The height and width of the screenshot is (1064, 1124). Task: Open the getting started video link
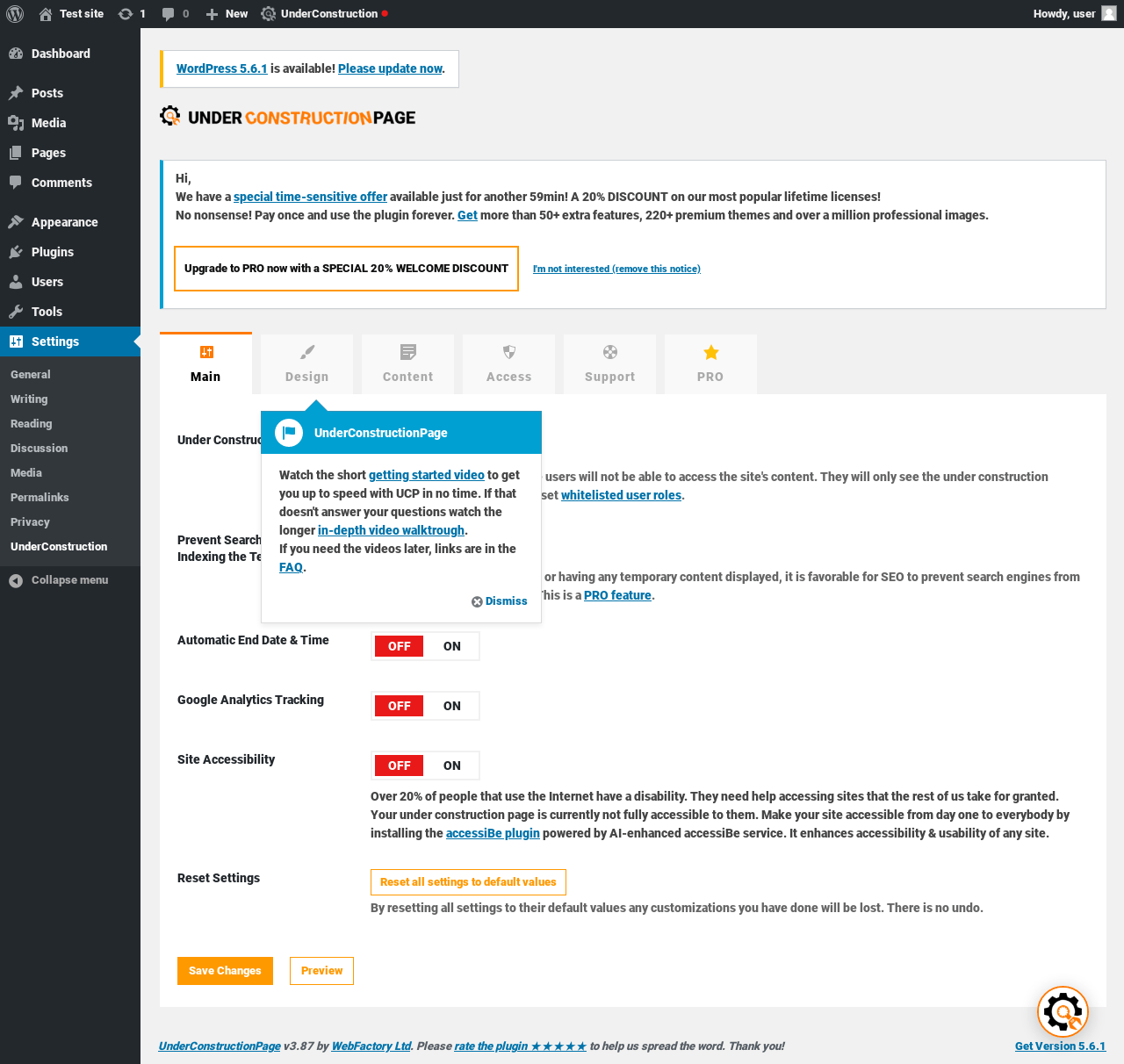pyautogui.click(x=427, y=475)
